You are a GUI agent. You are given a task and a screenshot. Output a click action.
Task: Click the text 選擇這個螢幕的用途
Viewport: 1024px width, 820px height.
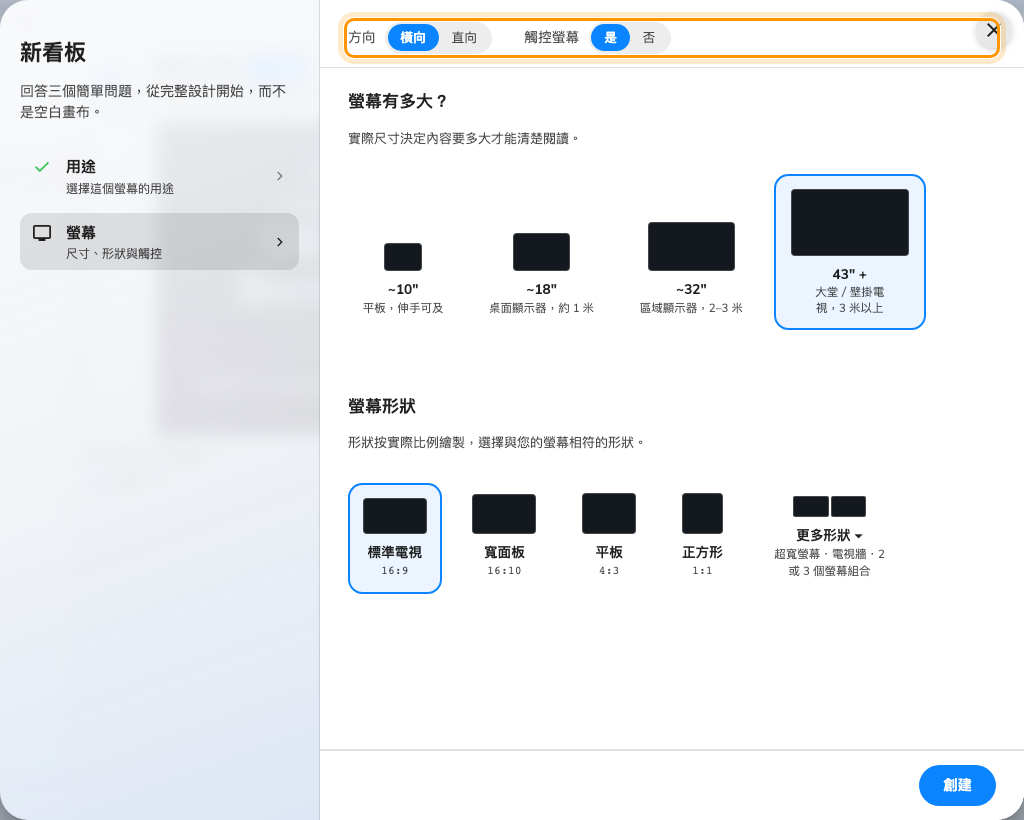[x=120, y=189]
